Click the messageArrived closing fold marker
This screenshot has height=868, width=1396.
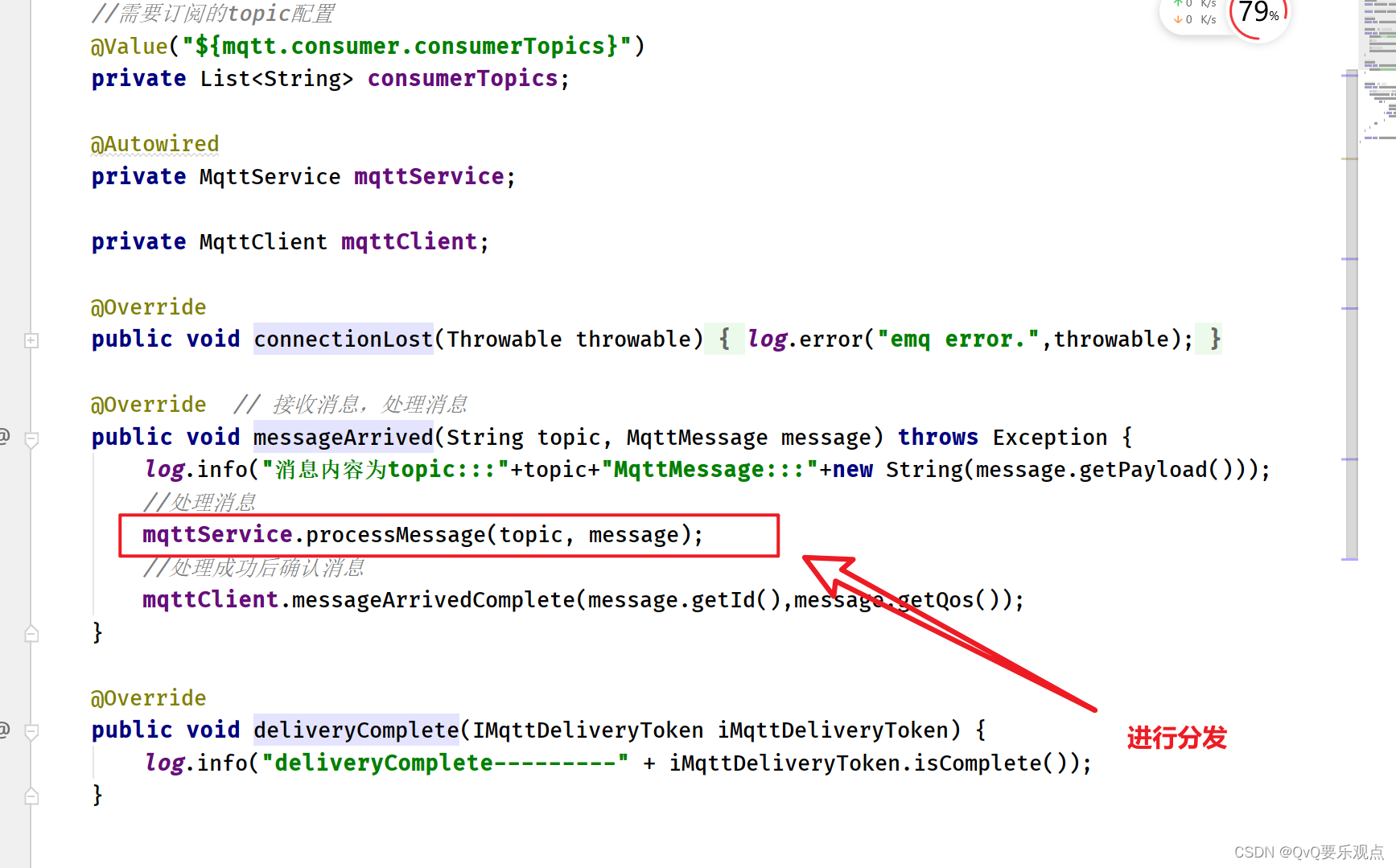tap(31, 634)
